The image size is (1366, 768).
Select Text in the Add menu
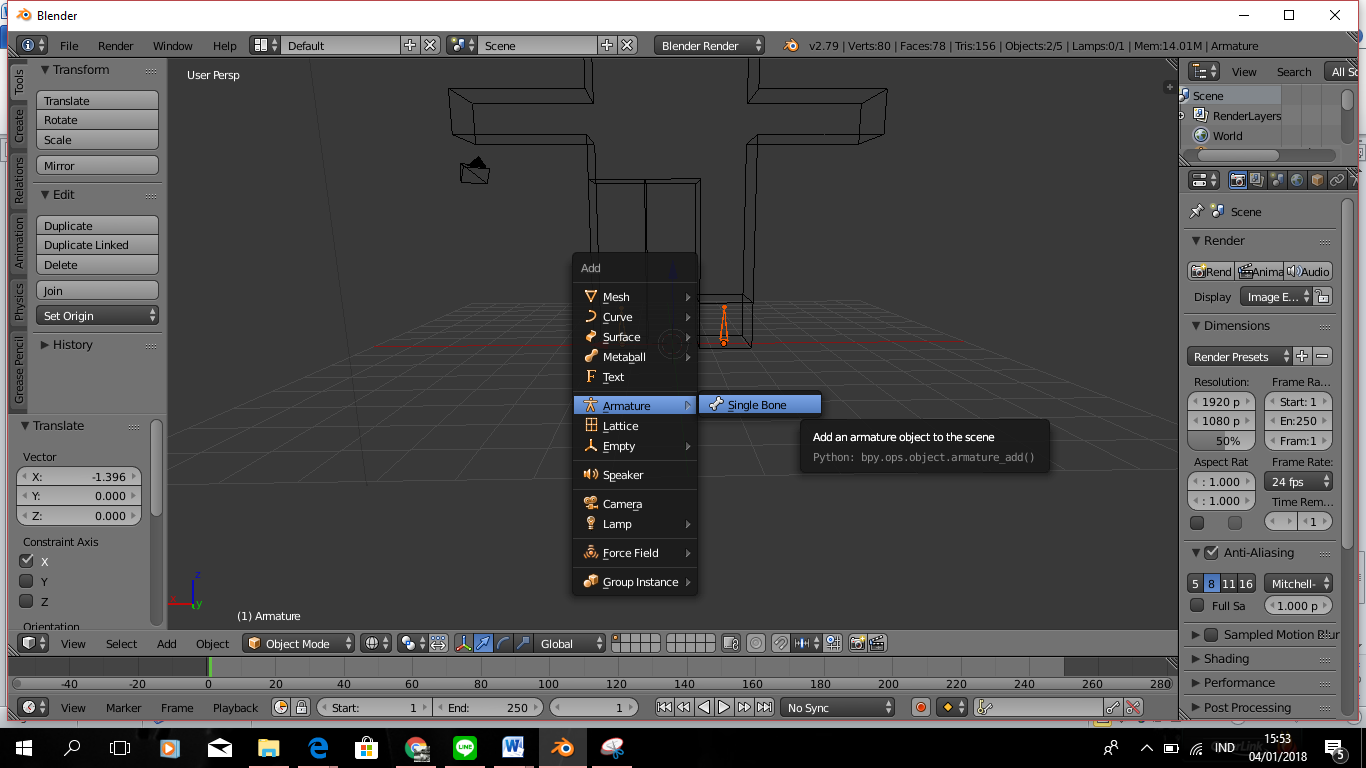click(x=635, y=377)
